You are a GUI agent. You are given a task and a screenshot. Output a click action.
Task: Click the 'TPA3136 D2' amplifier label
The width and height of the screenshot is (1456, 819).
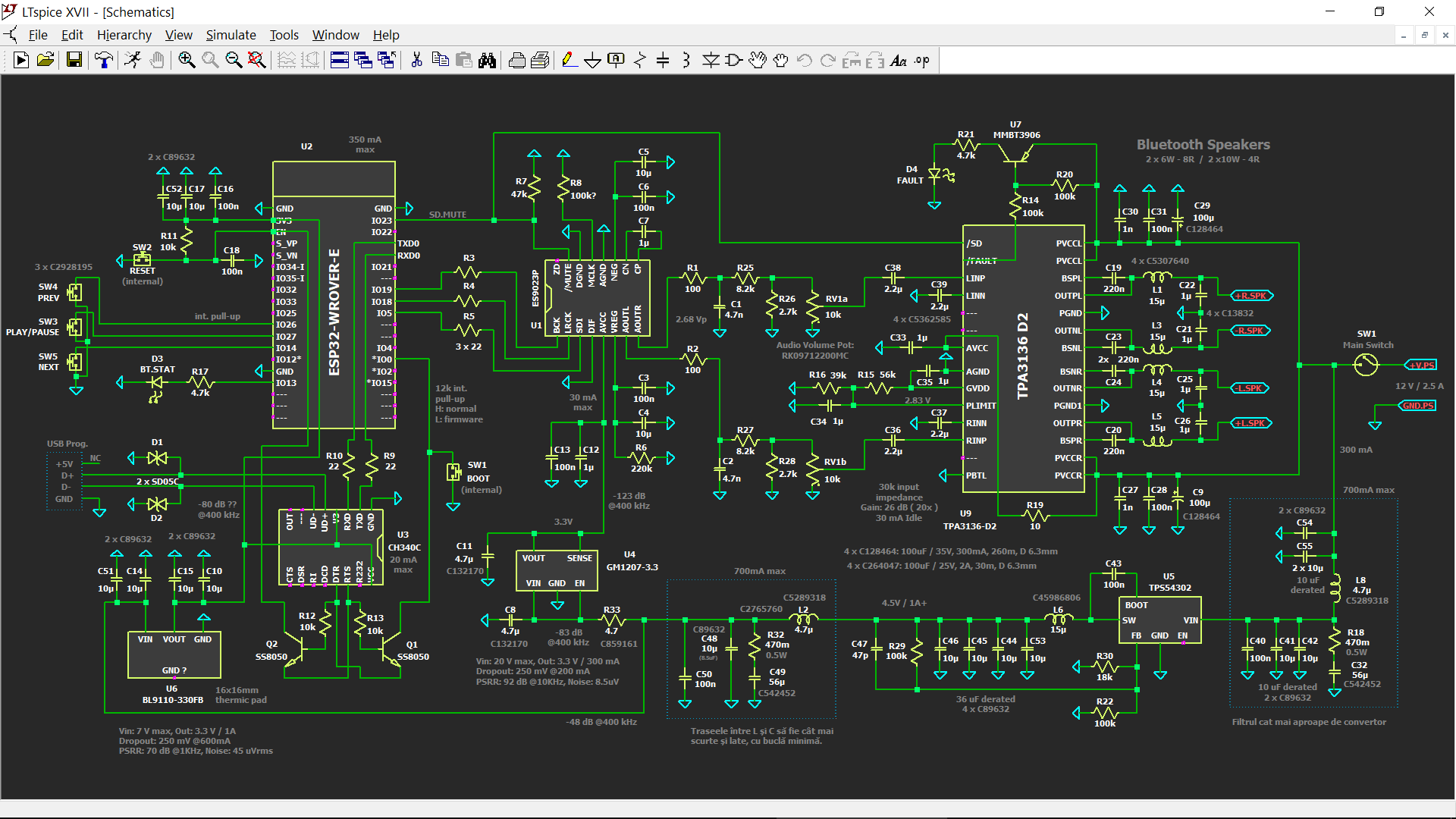tap(1023, 356)
